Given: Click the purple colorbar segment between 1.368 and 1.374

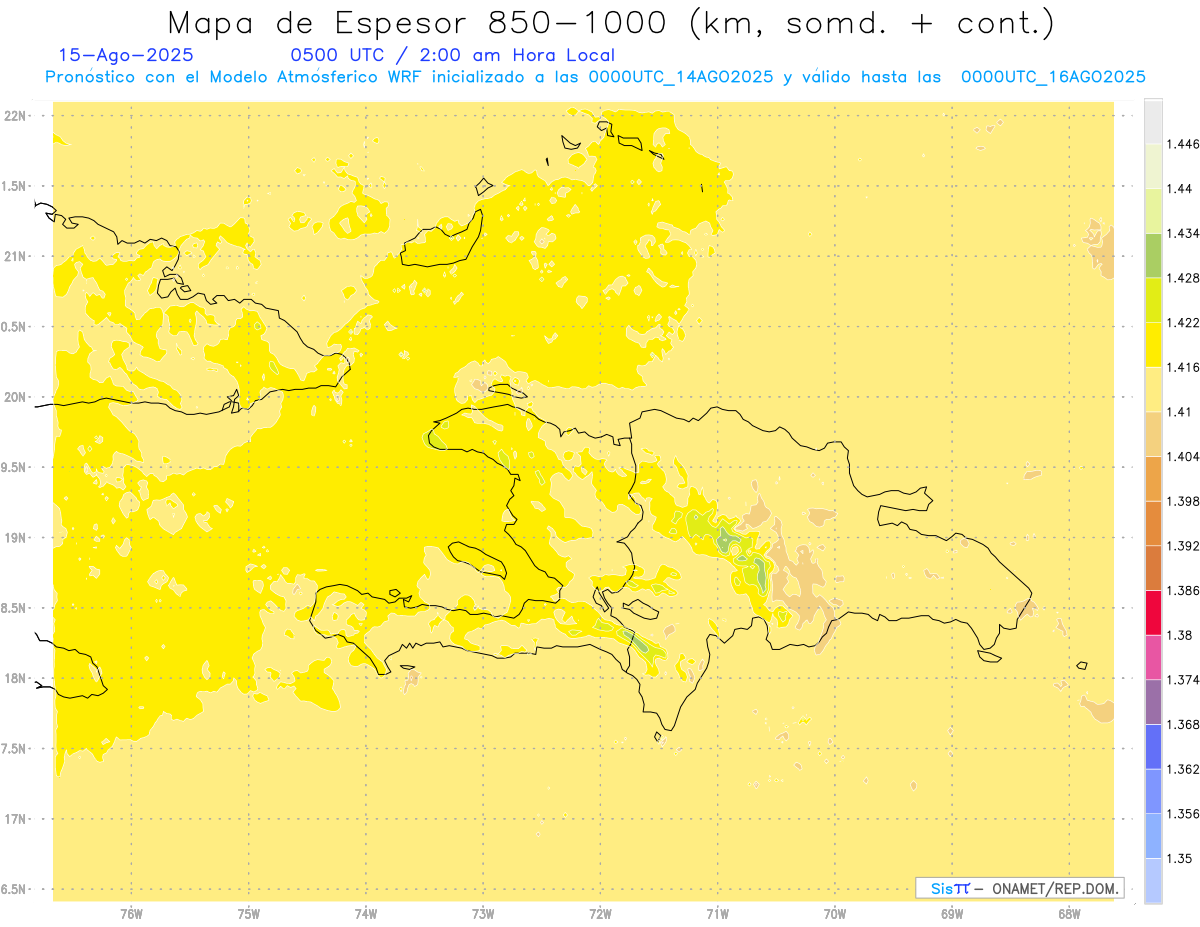Looking at the screenshot, I should 1153,702.
